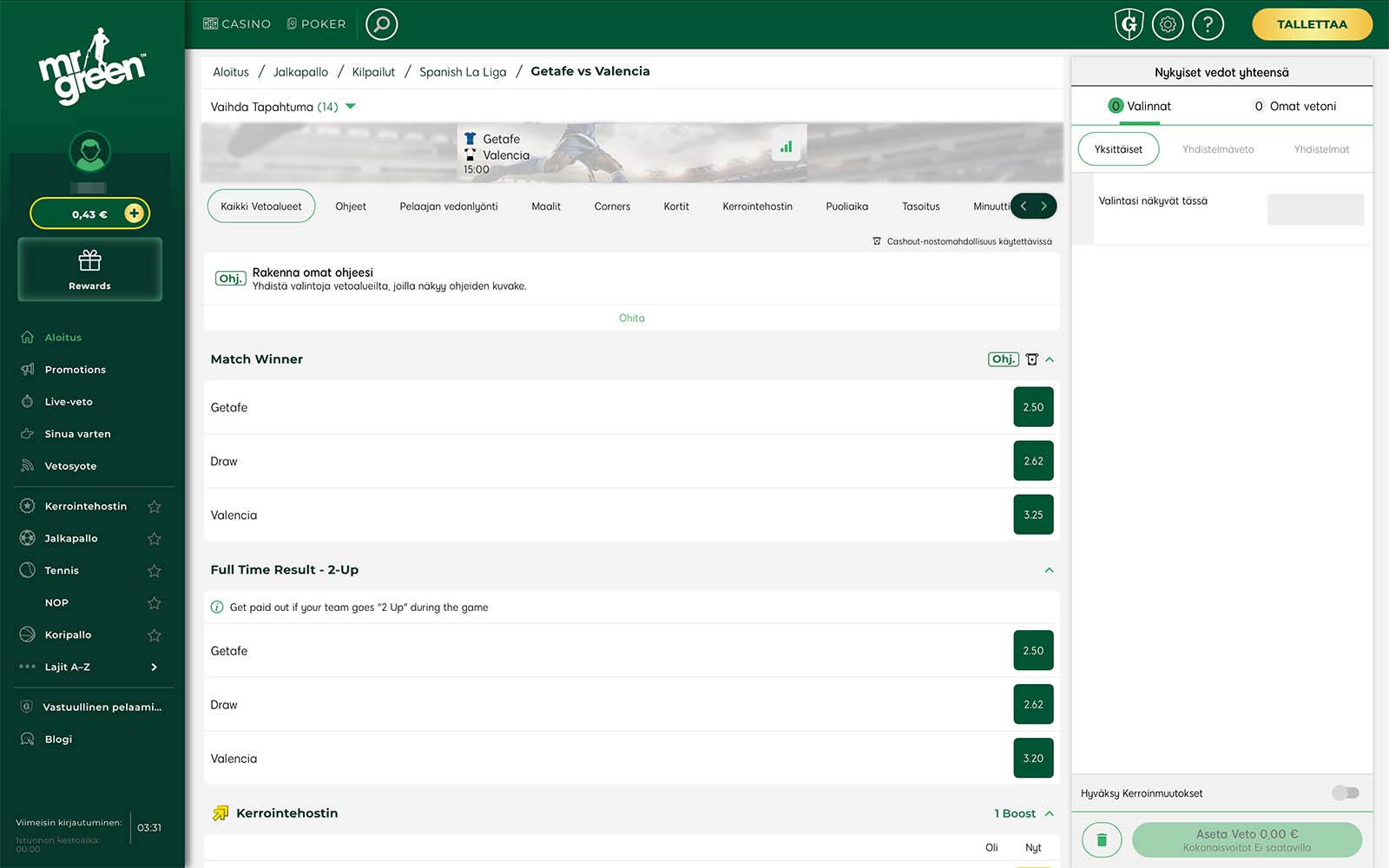This screenshot has height=868, width=1389.
Task: Select Getafe 2.50 odds in Match Winner
Action: coord(1033,407)
